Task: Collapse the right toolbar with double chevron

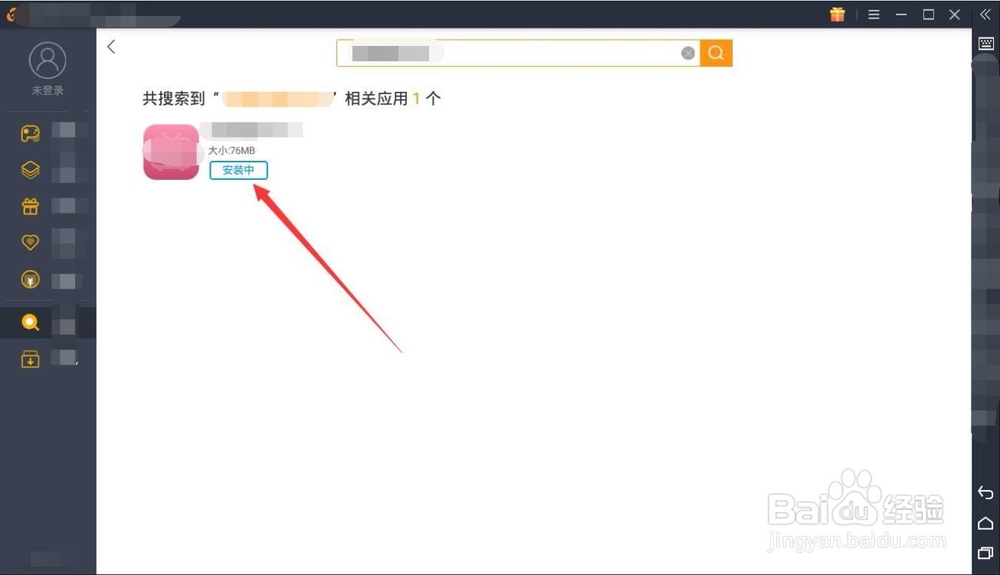Action: [985, 14]
